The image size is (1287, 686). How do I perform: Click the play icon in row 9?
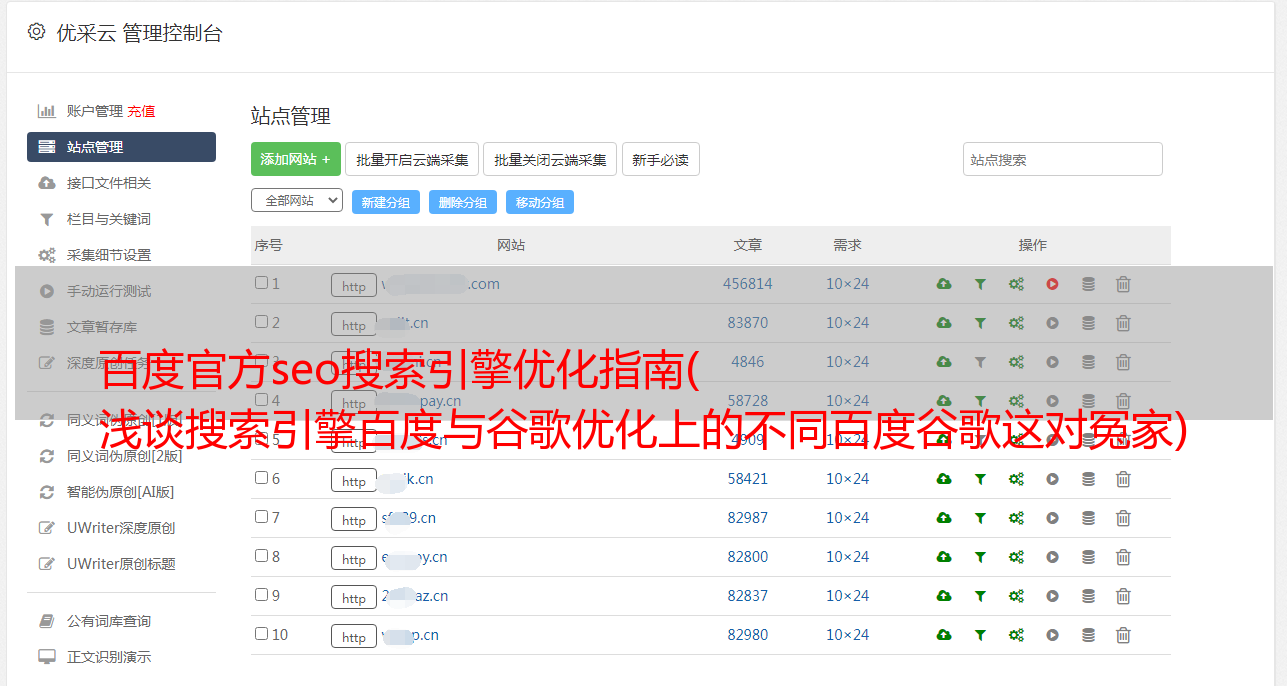tap(1052, 596)
